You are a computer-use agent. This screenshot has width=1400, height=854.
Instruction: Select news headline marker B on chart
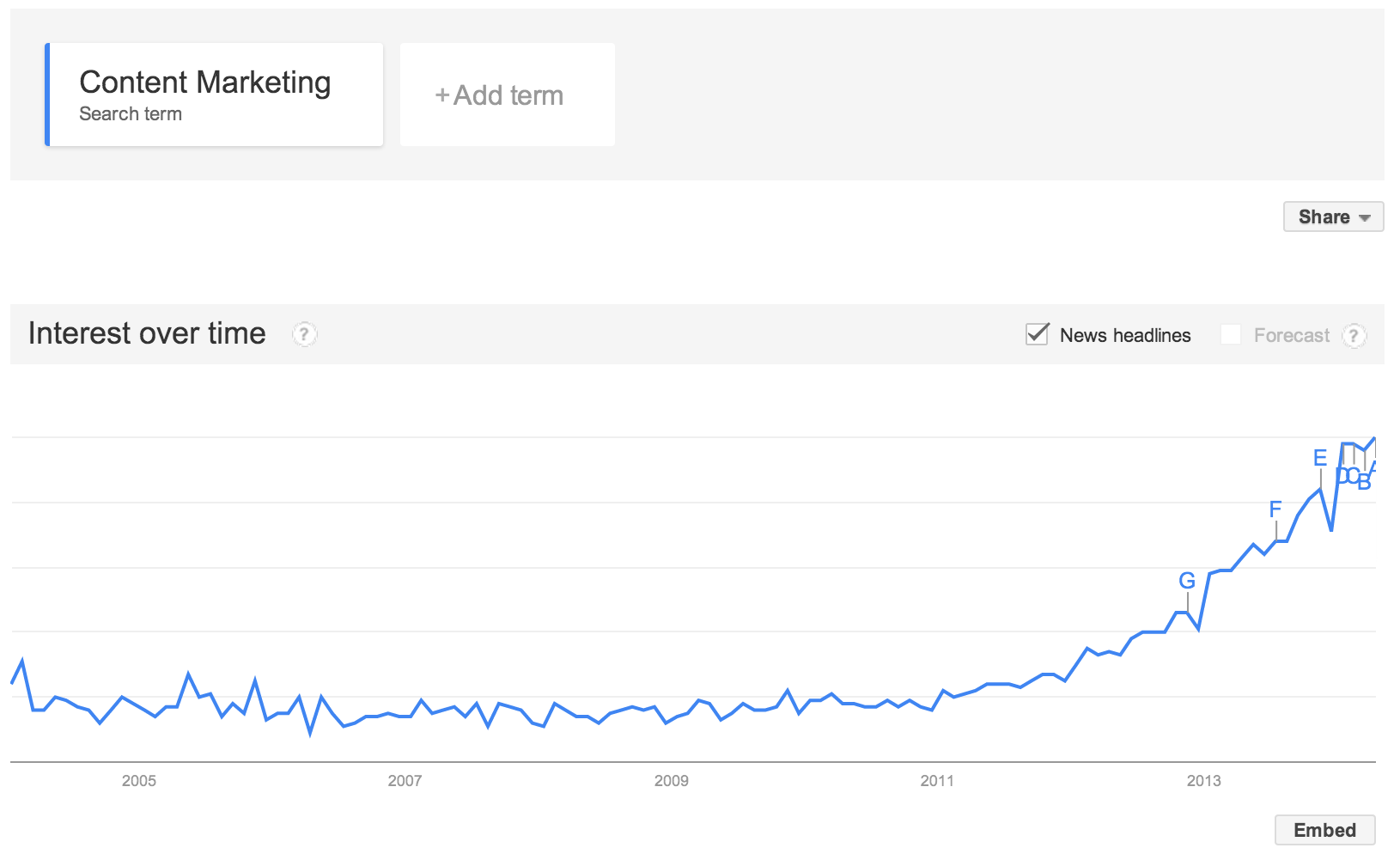click(1364, 483)
